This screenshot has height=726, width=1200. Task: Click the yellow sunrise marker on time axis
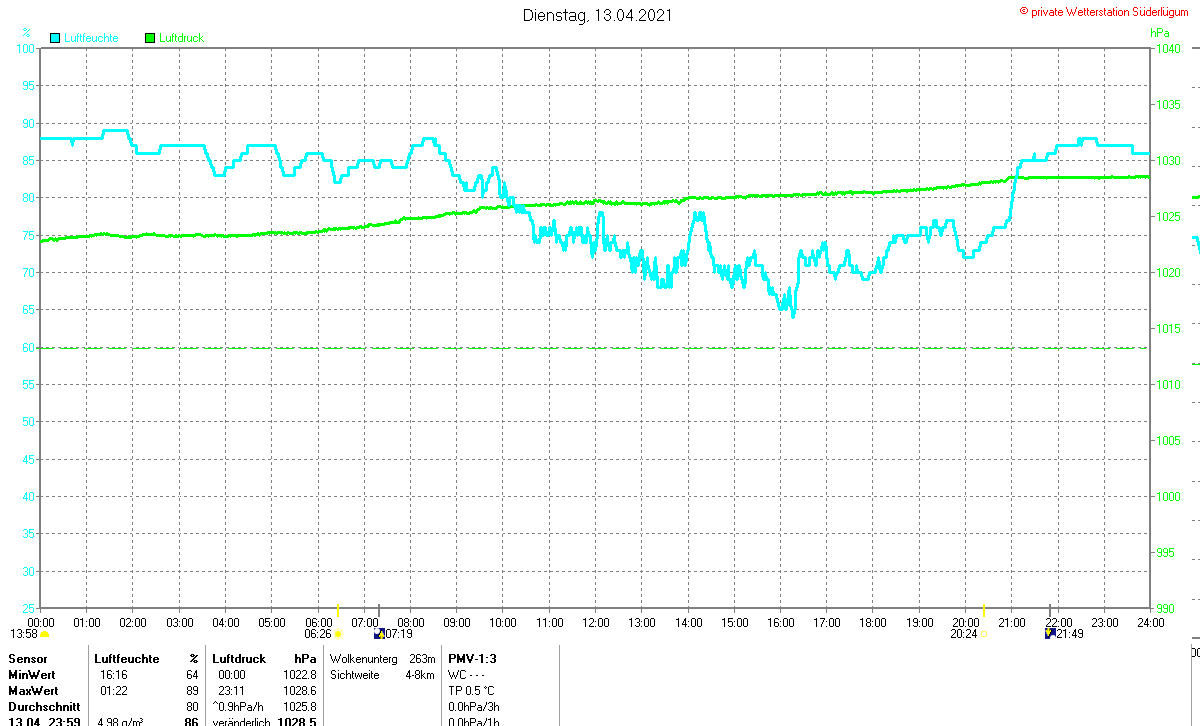tap(338, 609)
